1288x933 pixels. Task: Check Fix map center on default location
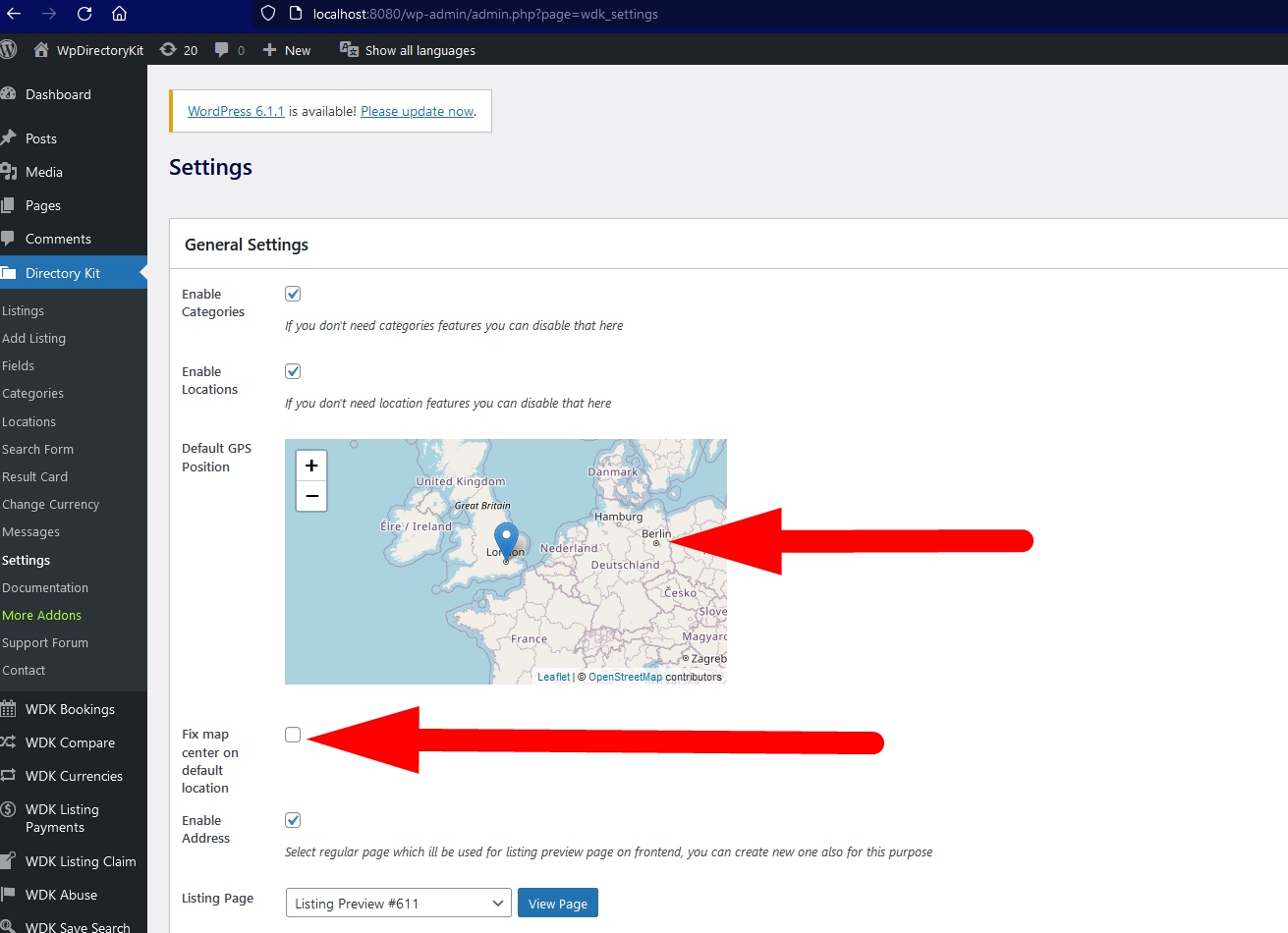click(293, 735)
